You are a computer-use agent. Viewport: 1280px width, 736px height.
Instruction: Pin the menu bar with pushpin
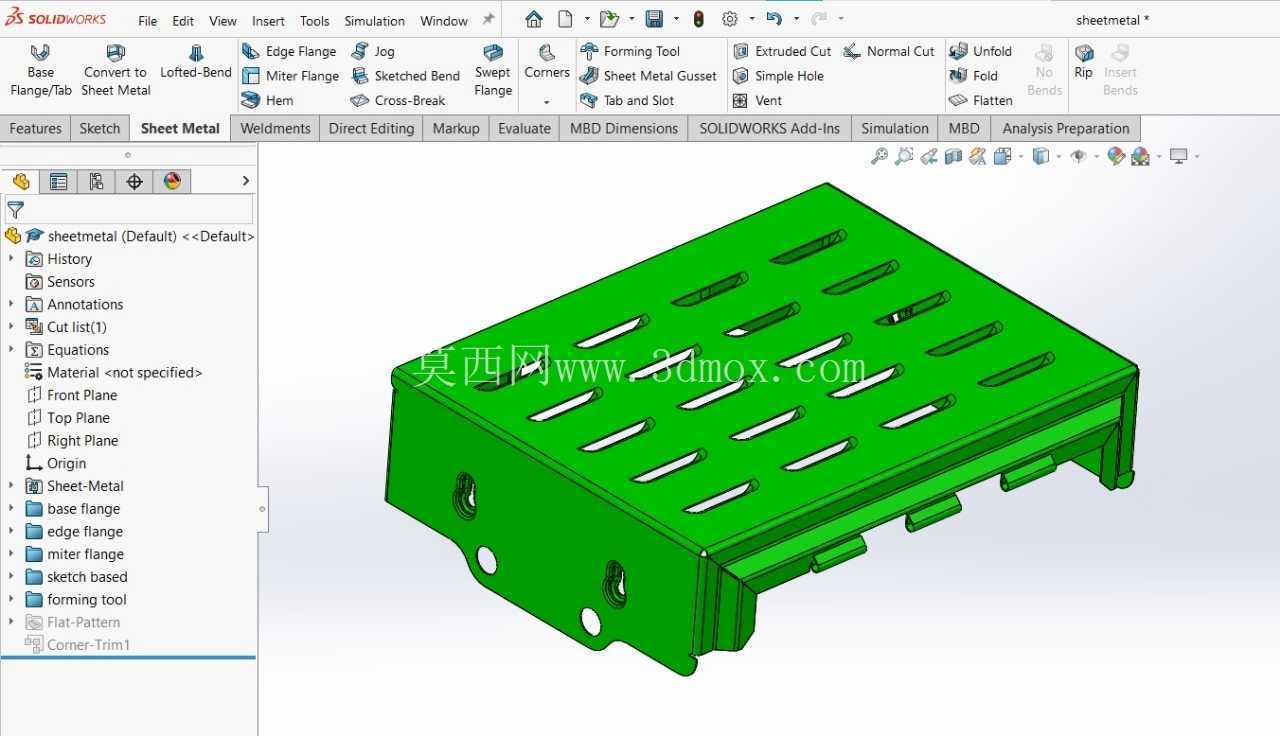[x=488, y=19]
